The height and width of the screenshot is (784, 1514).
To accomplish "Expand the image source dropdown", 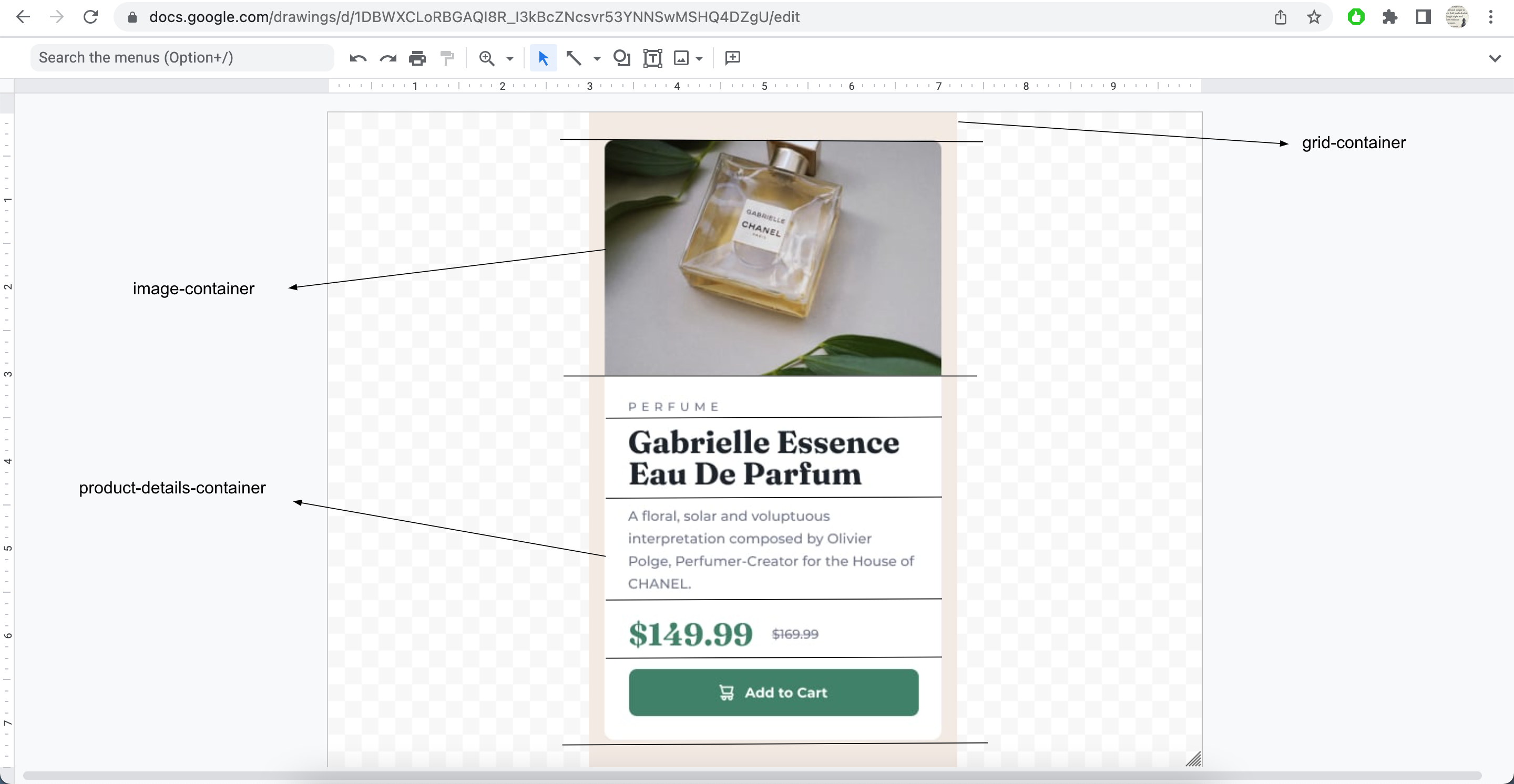I will 699,58.
